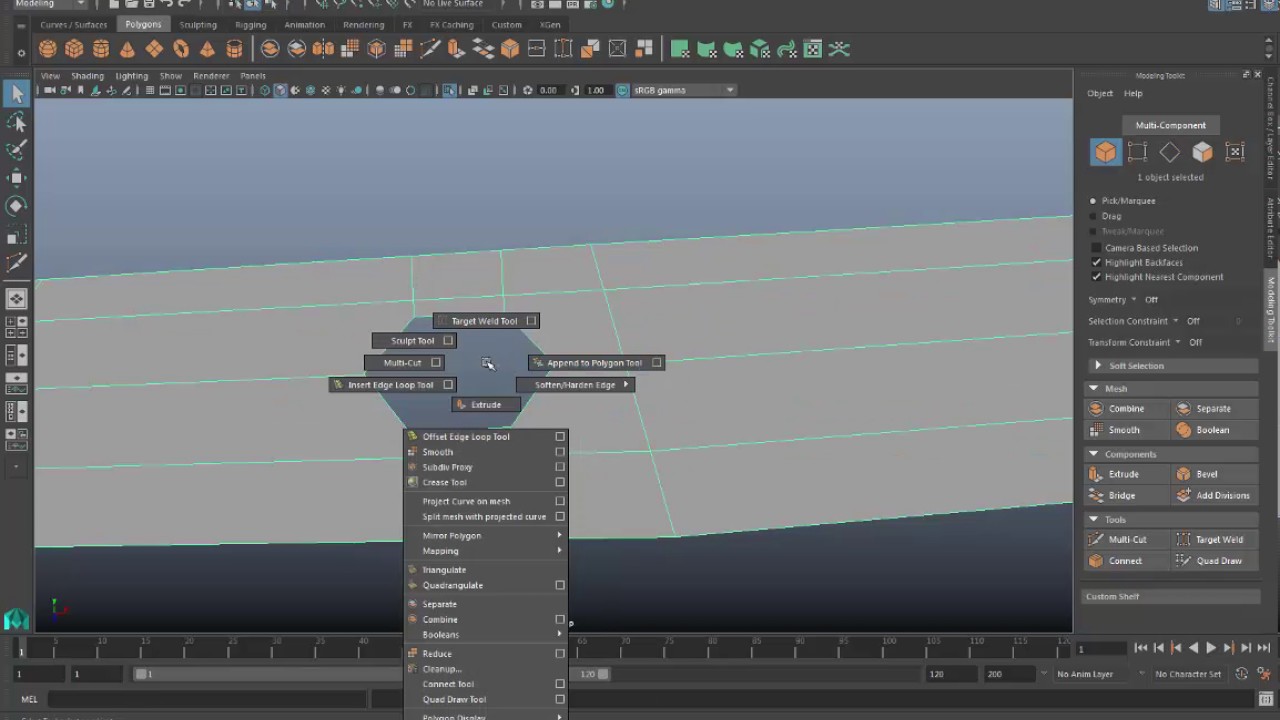
Task: Switch to UV selection mode in Modeling Toolkit
Action: 1235,152
